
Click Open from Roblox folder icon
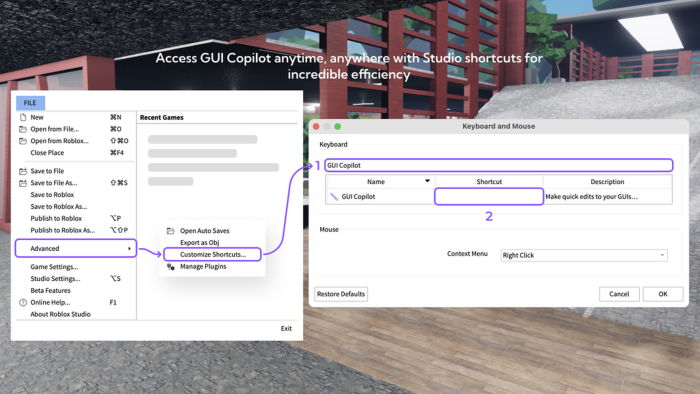coord(23,141)
